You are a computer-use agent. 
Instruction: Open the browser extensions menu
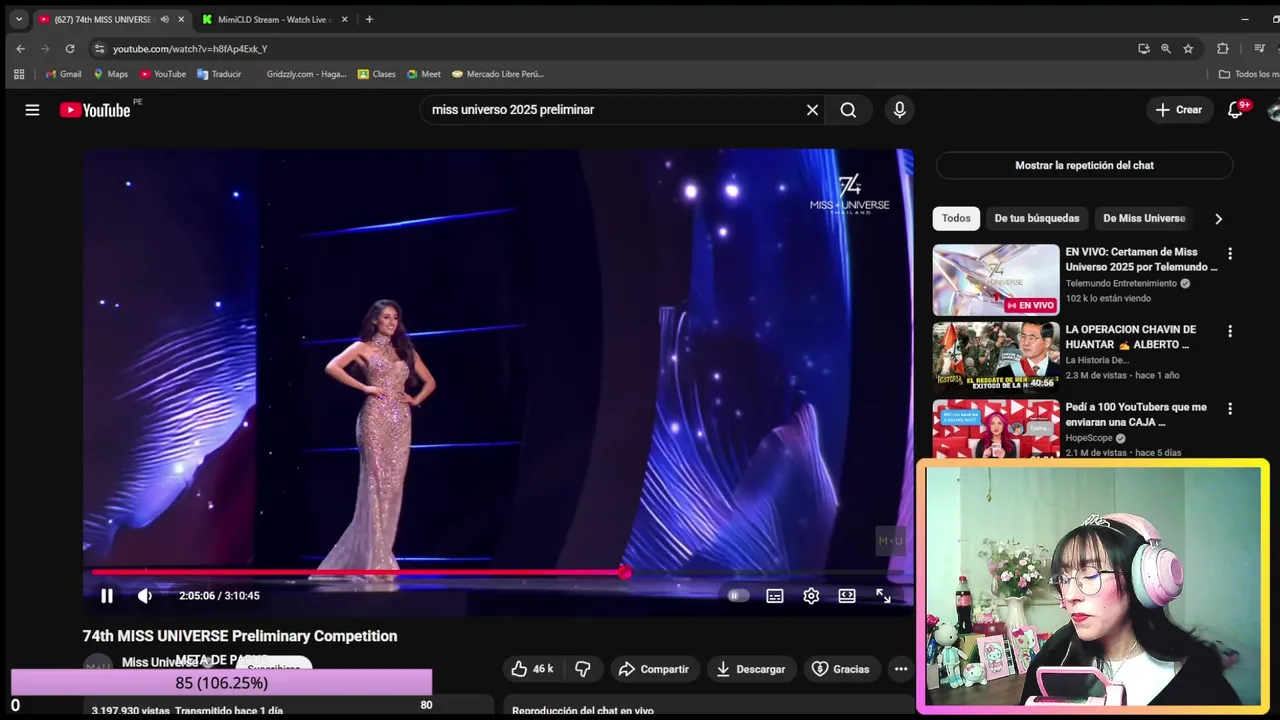pyautogui.click(x=1222, y=48)
